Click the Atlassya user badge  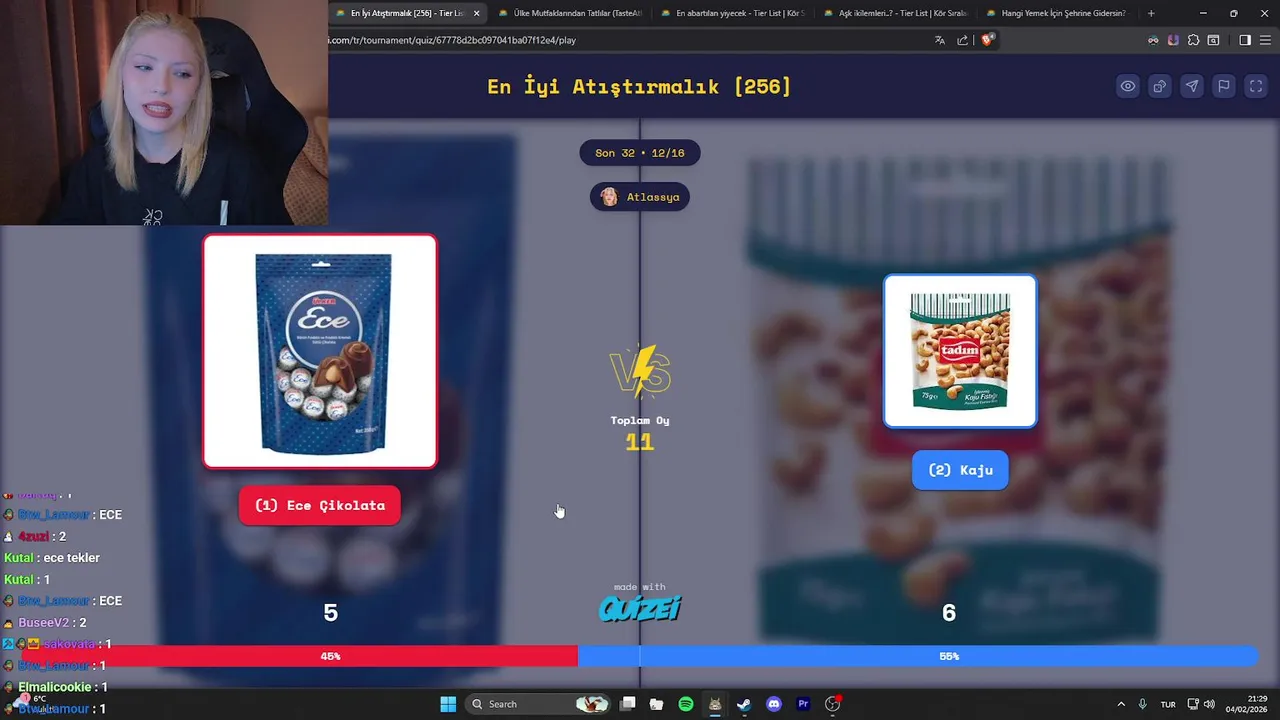coord(640,197)
